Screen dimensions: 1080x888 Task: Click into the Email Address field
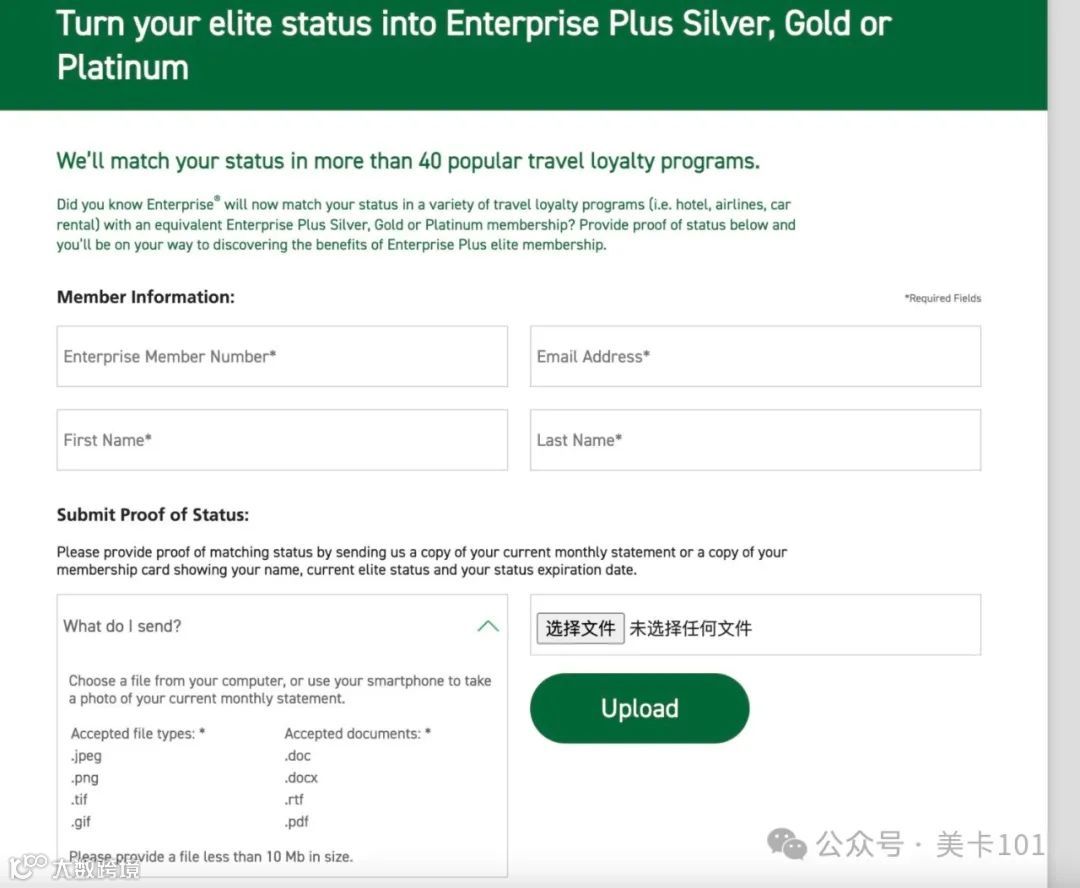point(755,356)
